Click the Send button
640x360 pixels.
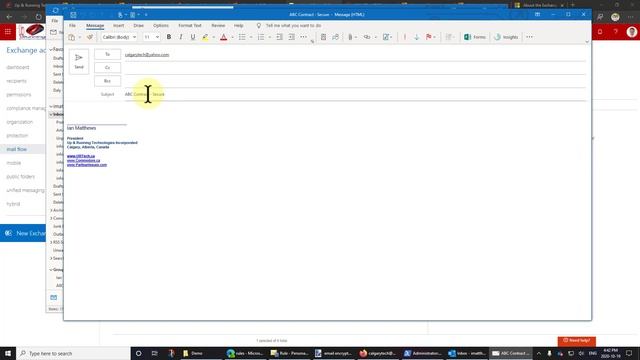coord(79,61)
